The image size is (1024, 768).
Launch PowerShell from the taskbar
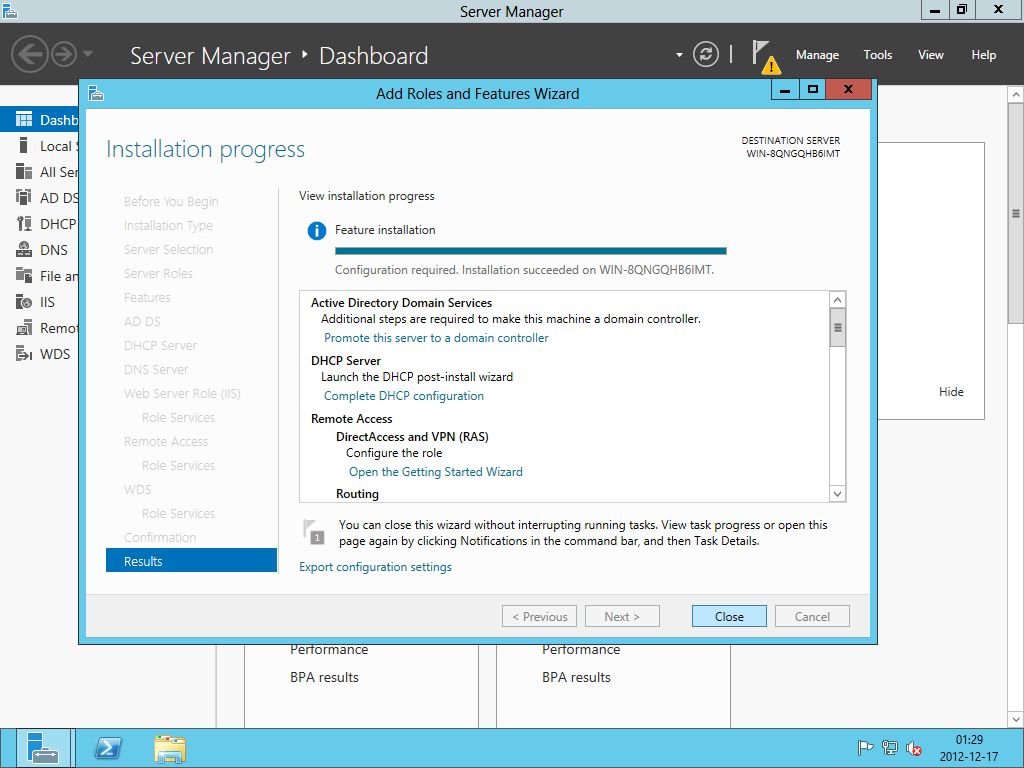coord(108,748)
